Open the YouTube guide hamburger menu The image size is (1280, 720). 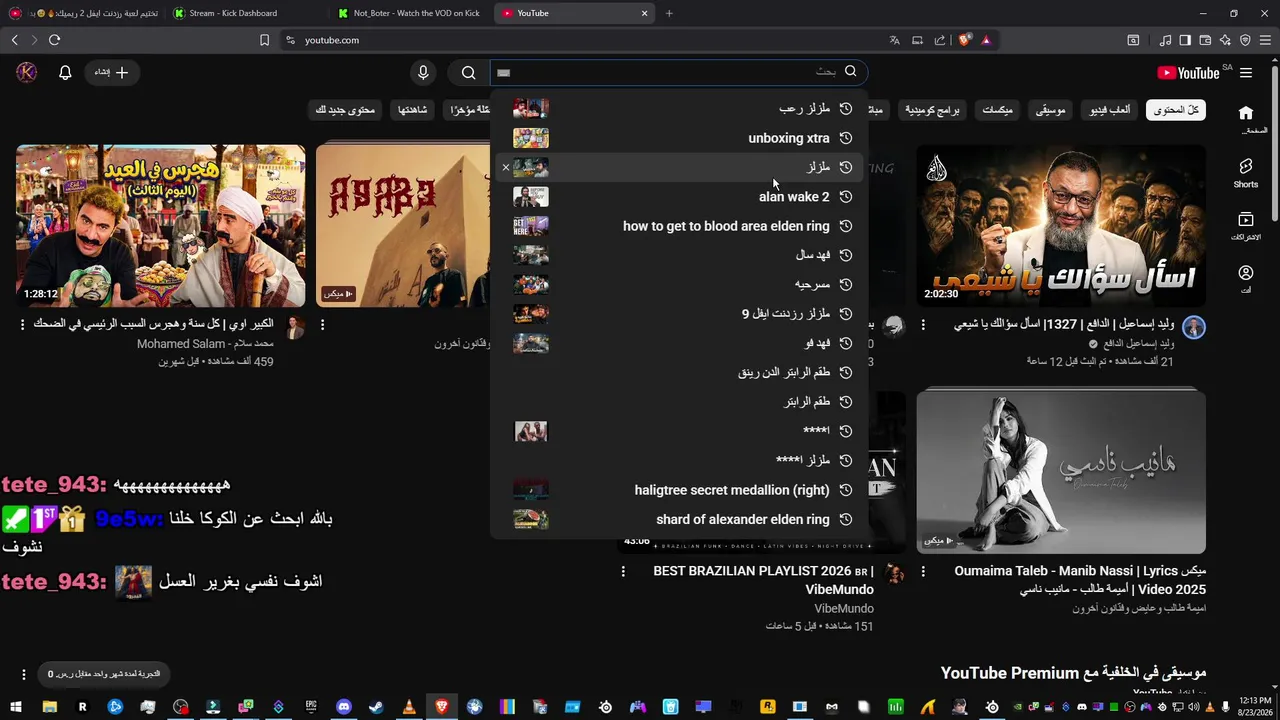1246,73
